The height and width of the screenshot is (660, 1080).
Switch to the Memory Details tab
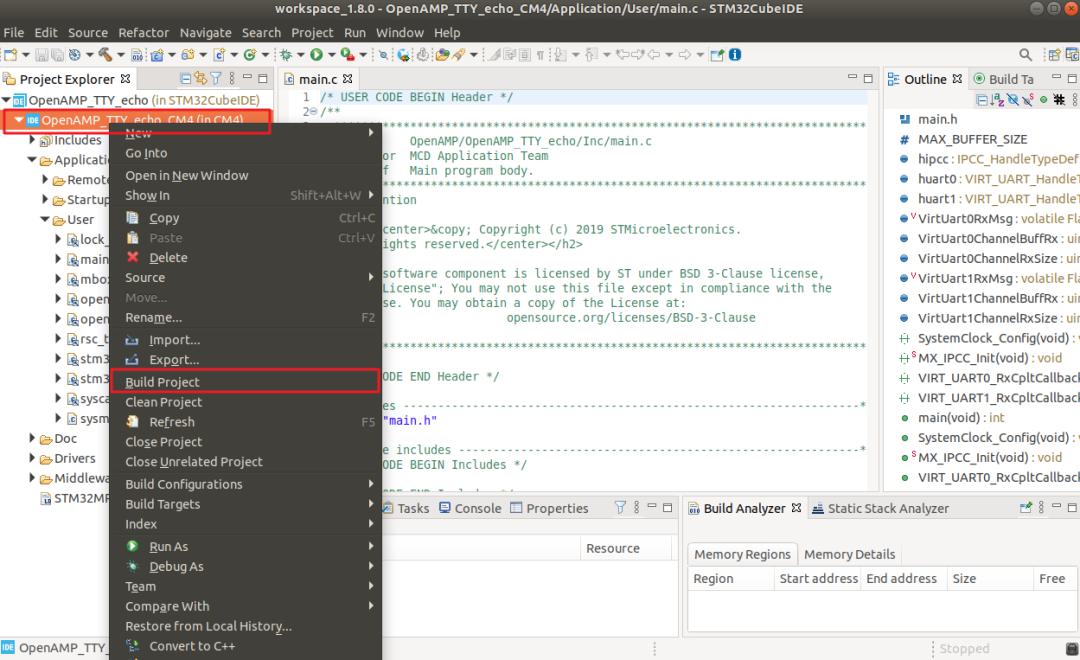[x=849, y=555]
